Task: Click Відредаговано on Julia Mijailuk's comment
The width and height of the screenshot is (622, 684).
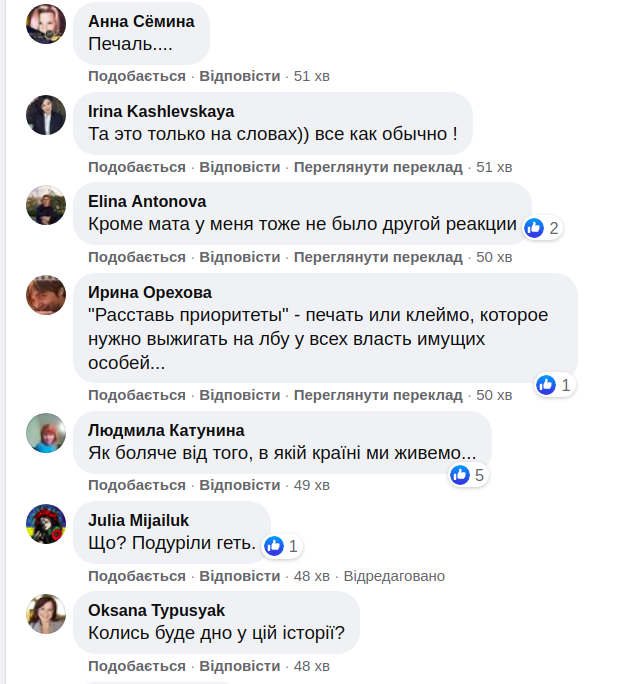Action: coord(394,576)
